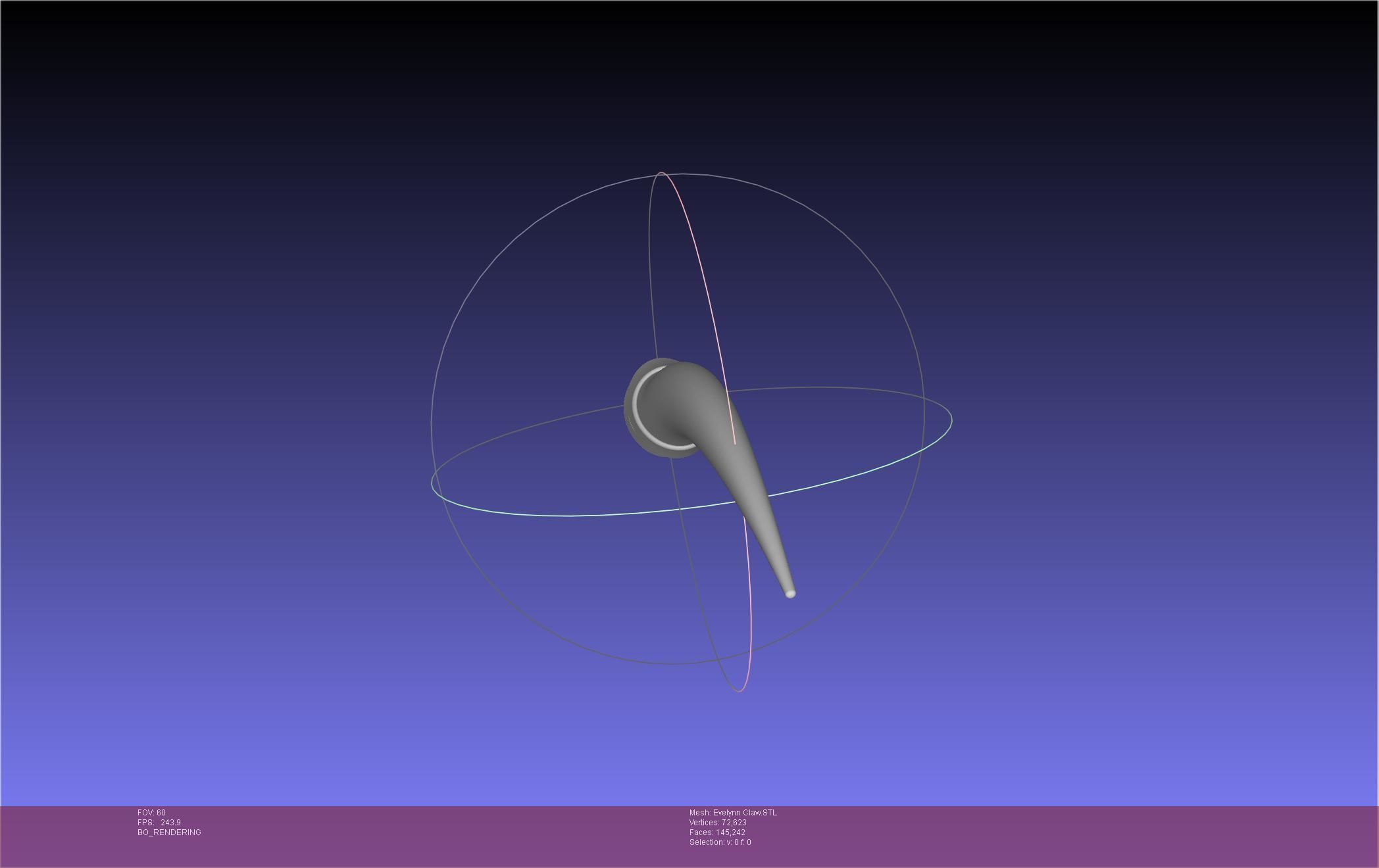Image resolution: width=1379 pixels, height=868 pixels.
Task: Click the FOV: 60 readout
Action: pos(151,813)
